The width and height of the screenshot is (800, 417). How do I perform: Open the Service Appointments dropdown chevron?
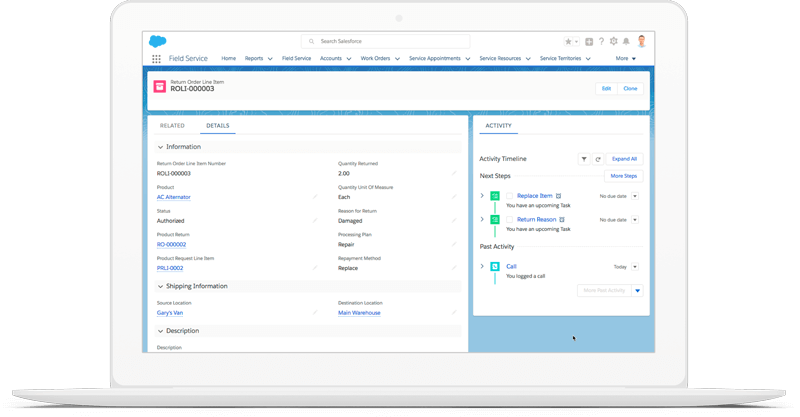(467, 59)
